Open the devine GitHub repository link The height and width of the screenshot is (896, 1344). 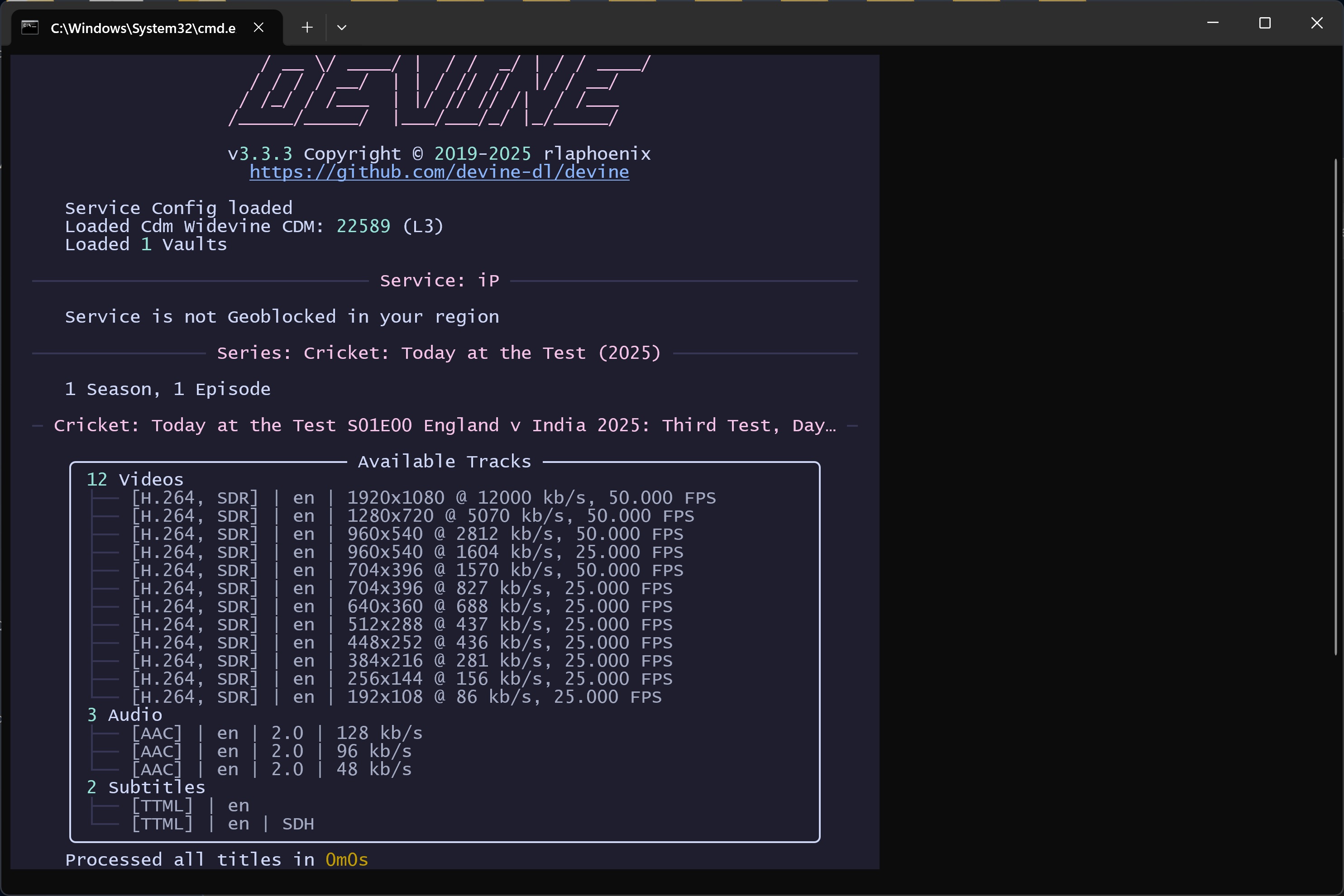coord(439,172)
